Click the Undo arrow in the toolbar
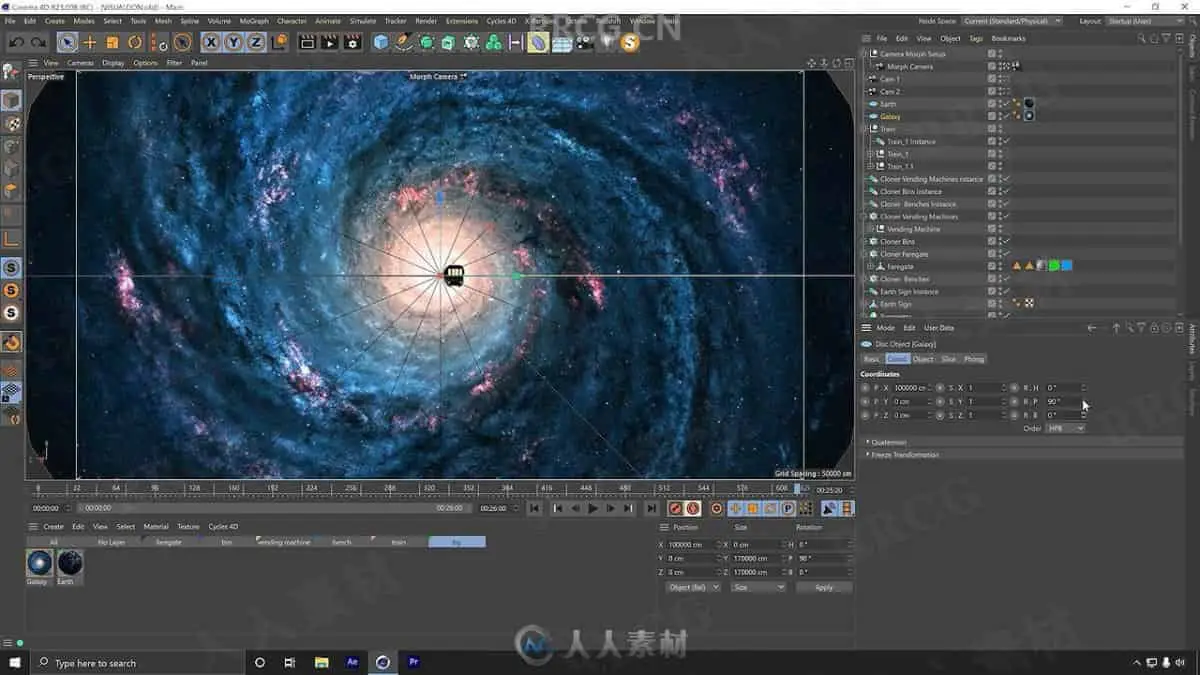Viewport: 1200px width, 675px height. (17, 42)
